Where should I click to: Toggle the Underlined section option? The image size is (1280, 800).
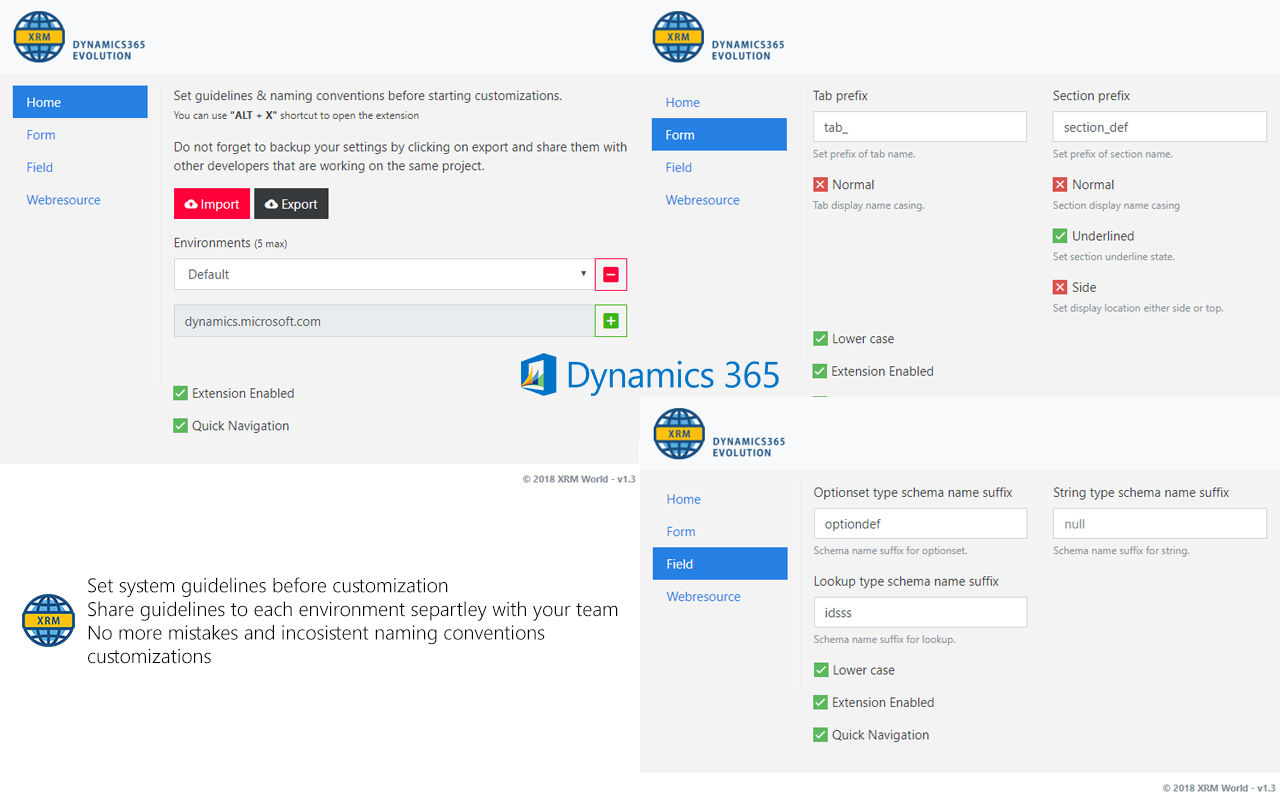(1060, 236)
